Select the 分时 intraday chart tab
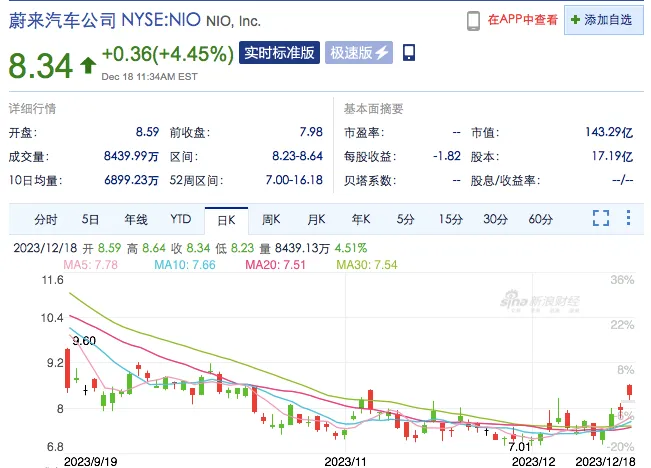Image resolution: width=651 pixels, height=468 pixels. click(46, 219)
